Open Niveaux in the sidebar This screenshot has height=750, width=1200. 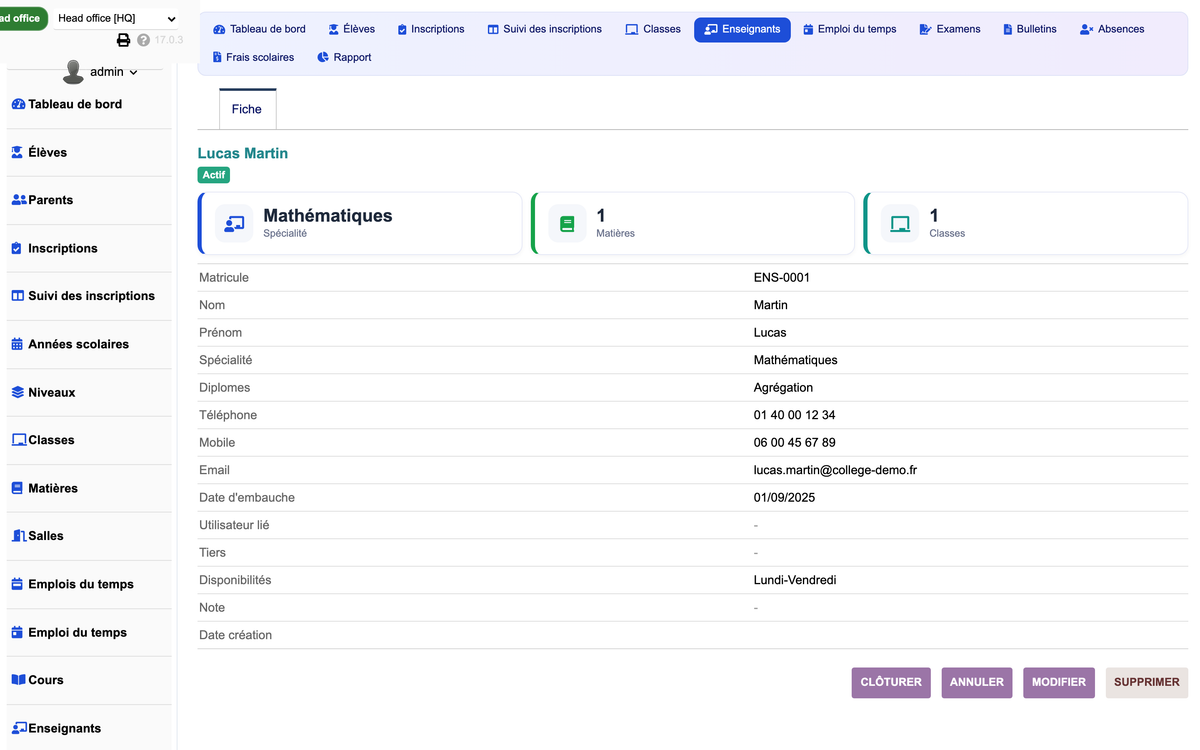tap(51, 392)
